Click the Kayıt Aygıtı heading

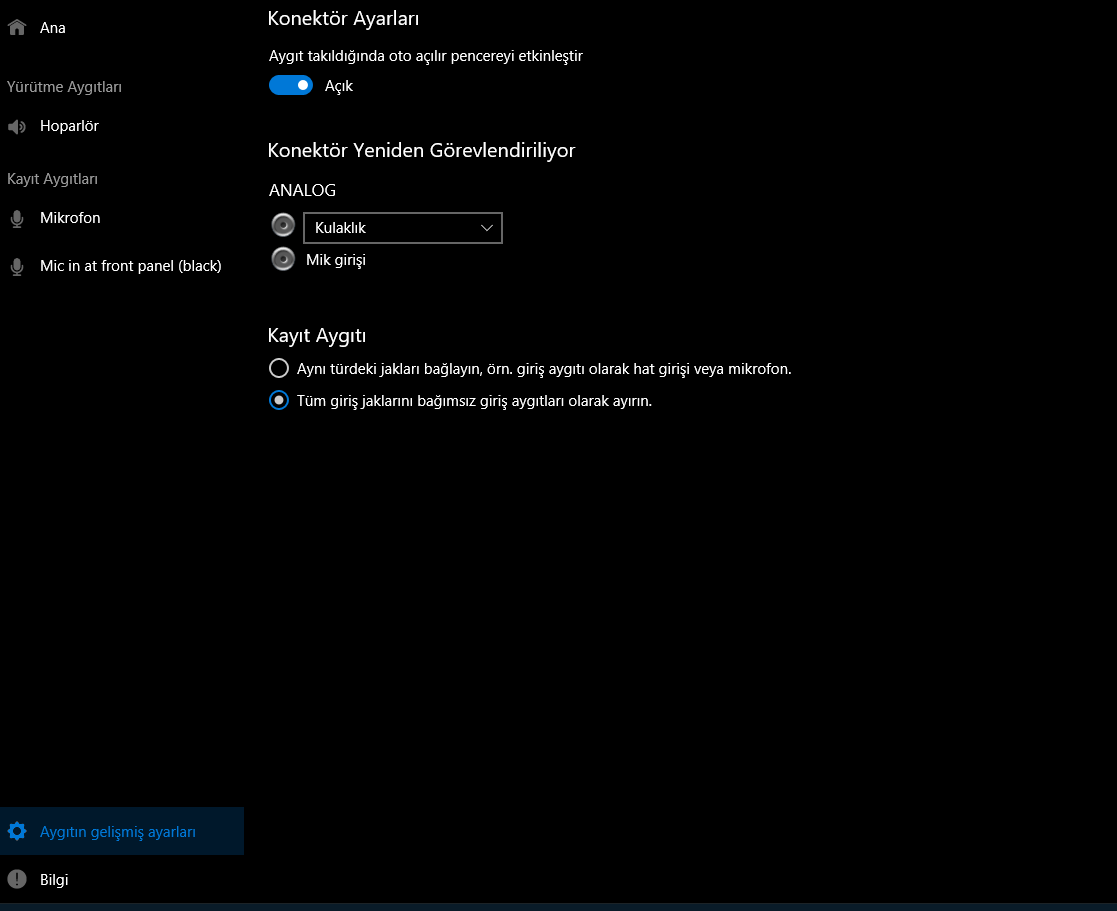[317, 335]
